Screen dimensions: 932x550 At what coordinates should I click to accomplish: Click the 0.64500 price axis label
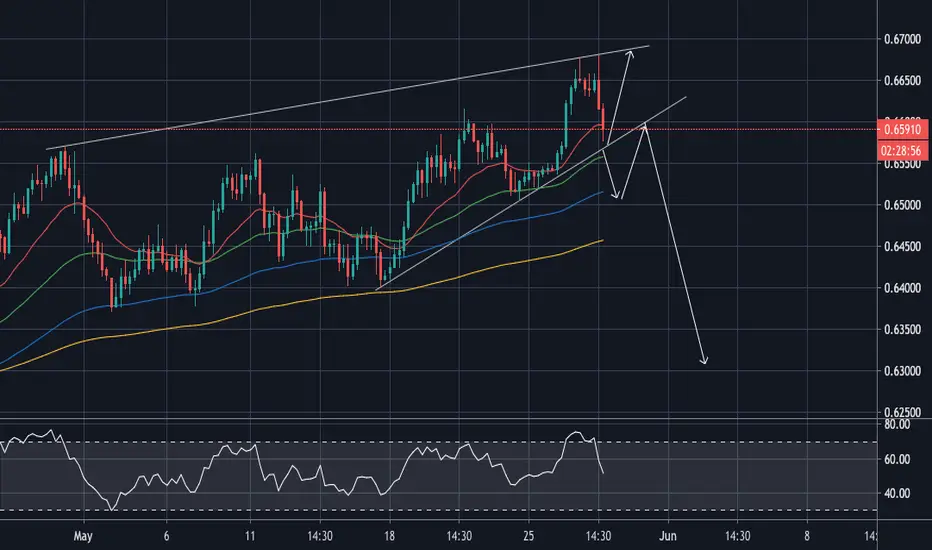pyautogui.click(x=902, y=246)
